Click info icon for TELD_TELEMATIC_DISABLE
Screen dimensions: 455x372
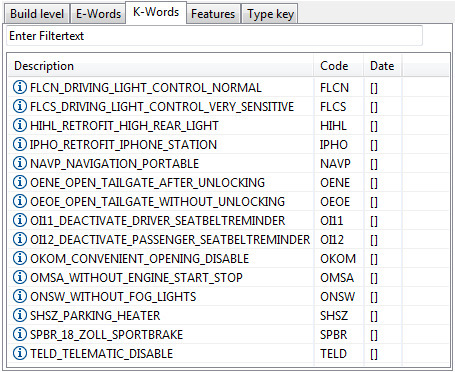point(20,353)
